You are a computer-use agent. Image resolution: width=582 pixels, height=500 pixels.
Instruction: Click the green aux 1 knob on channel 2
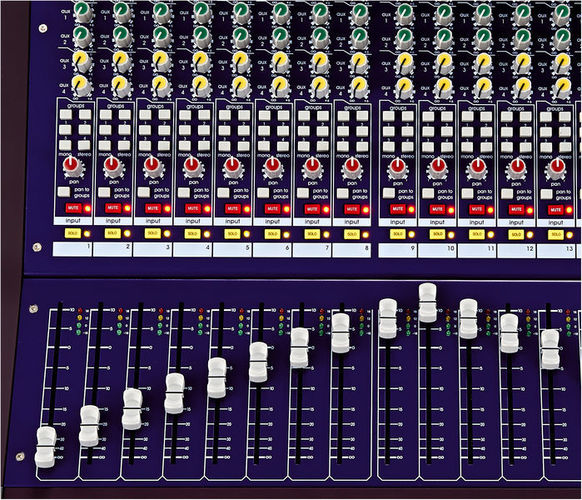point(122,12)
